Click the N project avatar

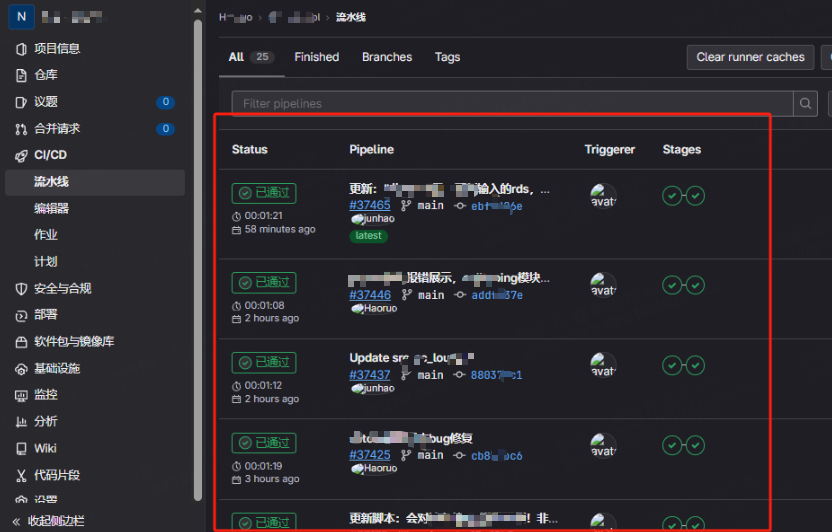22,16
